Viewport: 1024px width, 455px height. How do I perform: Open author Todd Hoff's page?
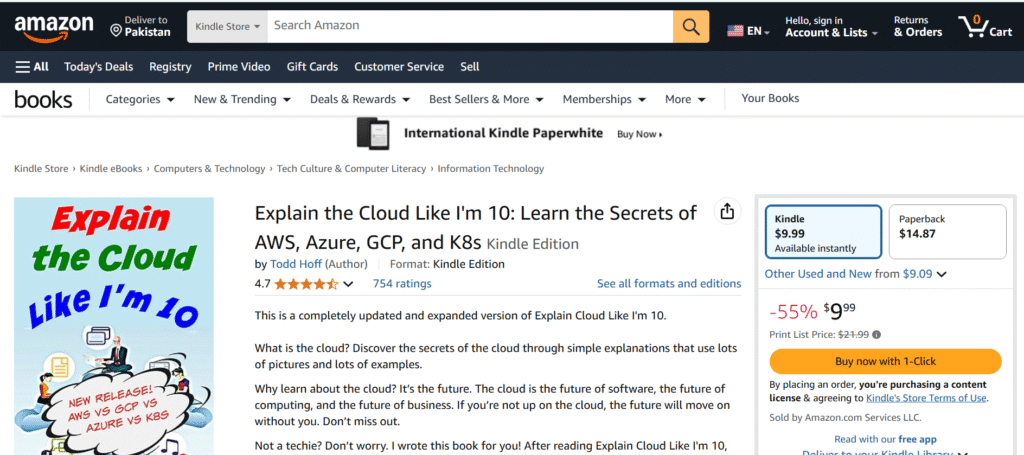click(296, 264)
